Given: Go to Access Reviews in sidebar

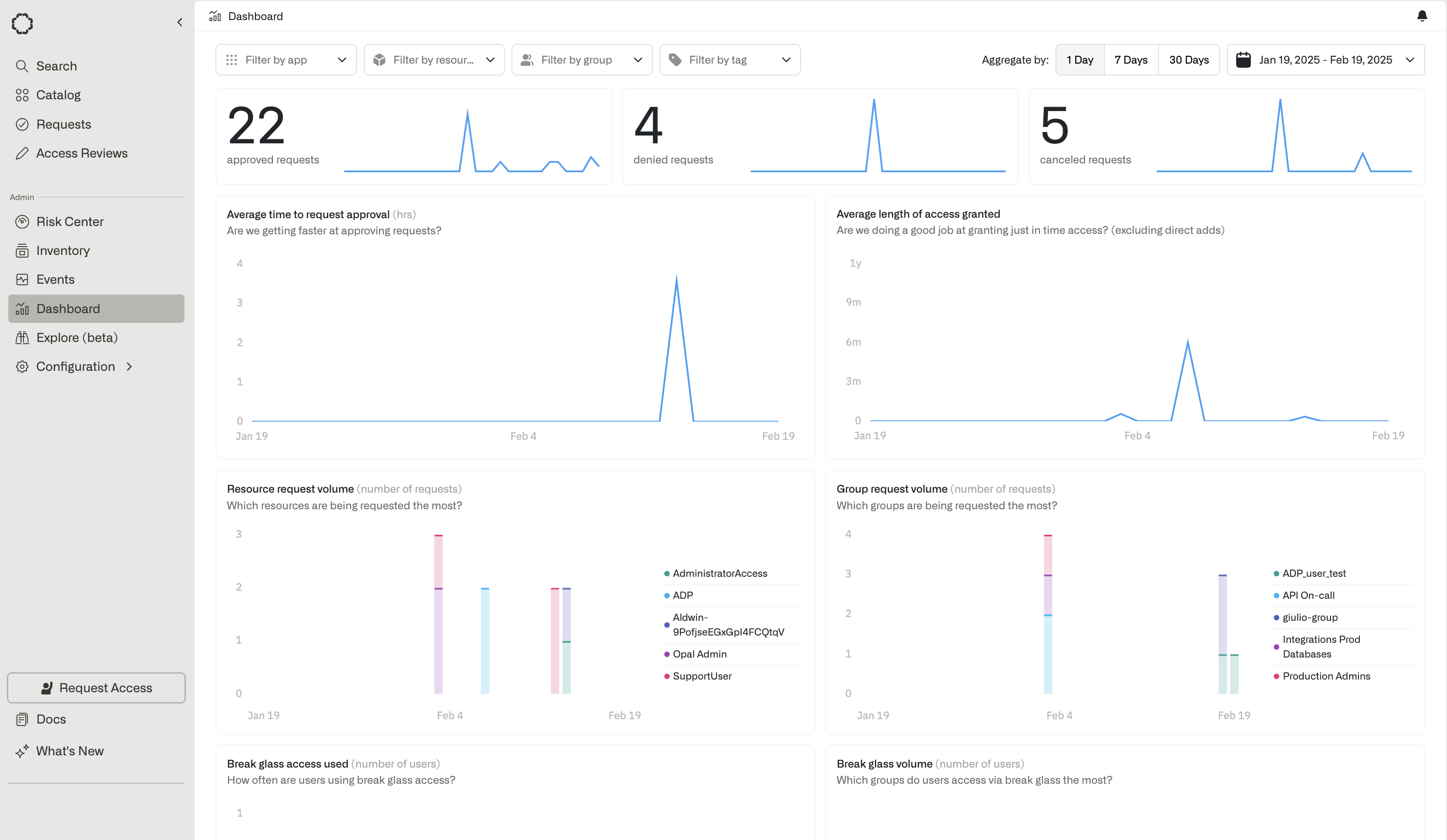Looking at the screenshot, I should tap(82, 153).
